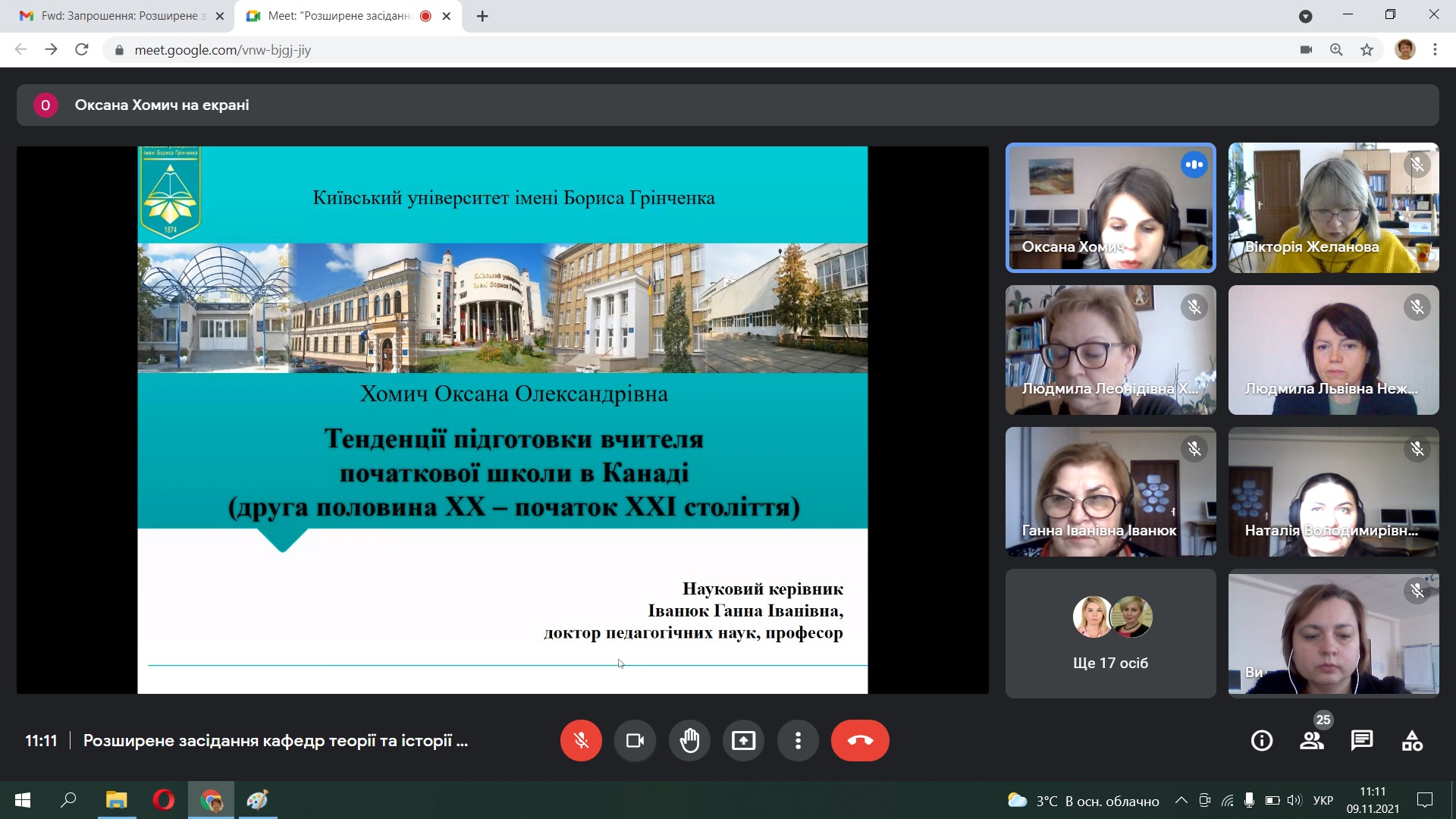The width and height of the screenshot is (1456, 819).
Task: Open the three-dot more options menu
Action: (x=798, y=740)
